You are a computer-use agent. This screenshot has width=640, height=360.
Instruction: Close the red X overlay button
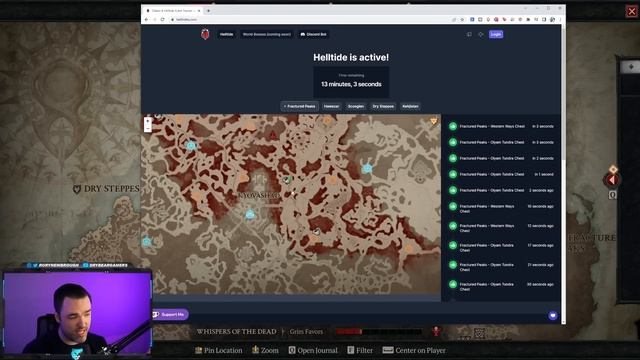pos(631,11)
